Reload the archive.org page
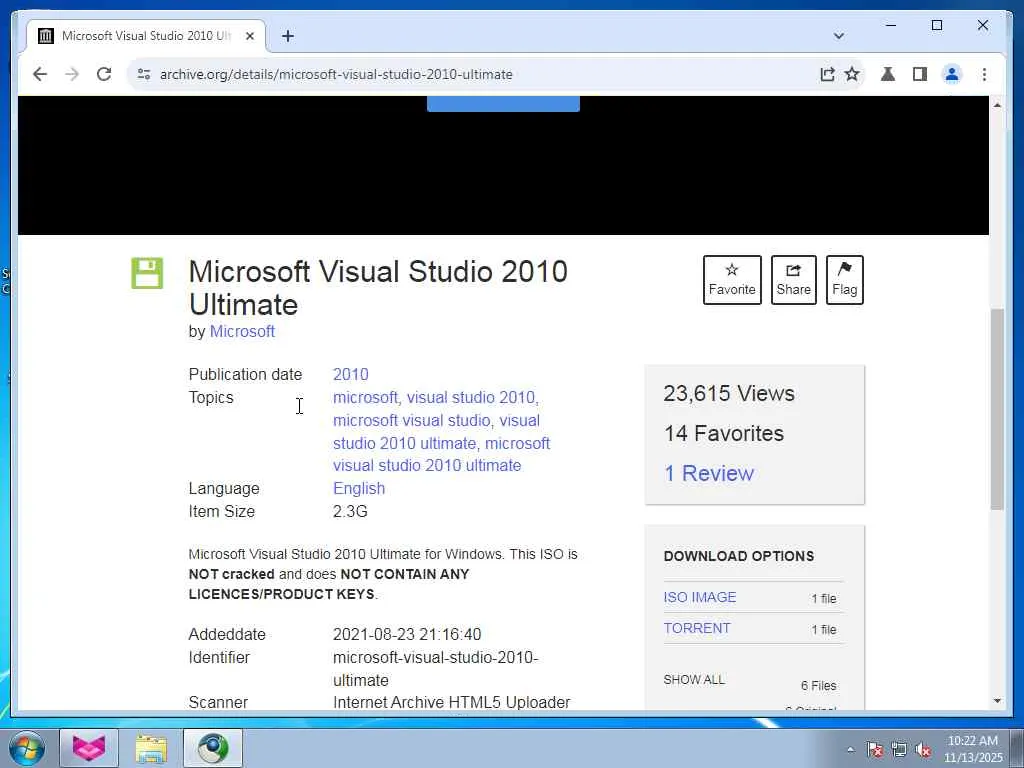The height and width of the screenshot is (768, 1024). pos(104,74)
